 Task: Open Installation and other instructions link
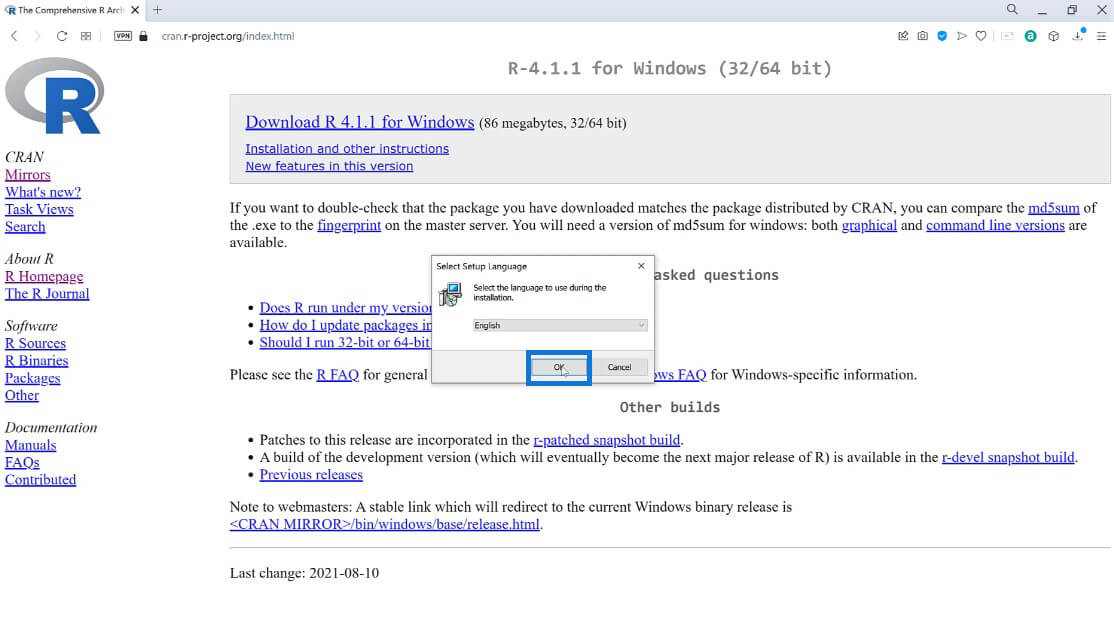click(x=347, y=148)
